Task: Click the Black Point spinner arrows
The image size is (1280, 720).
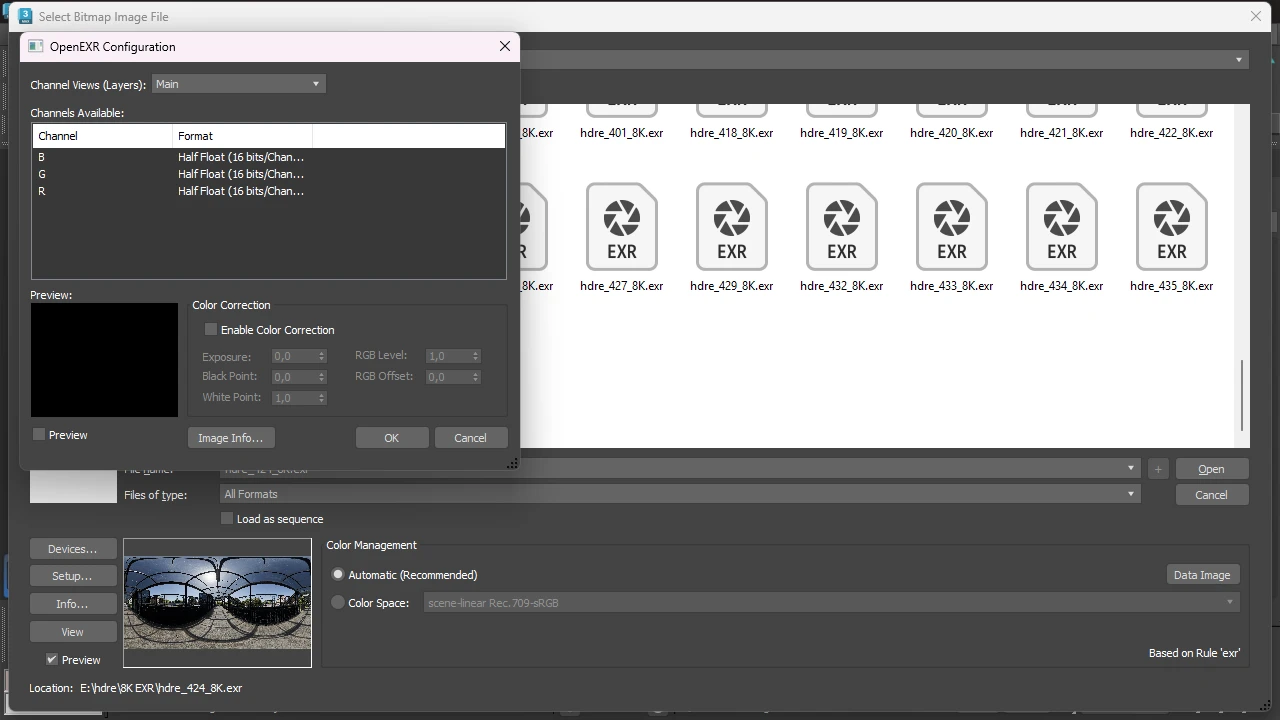Action: click(322, 377)
